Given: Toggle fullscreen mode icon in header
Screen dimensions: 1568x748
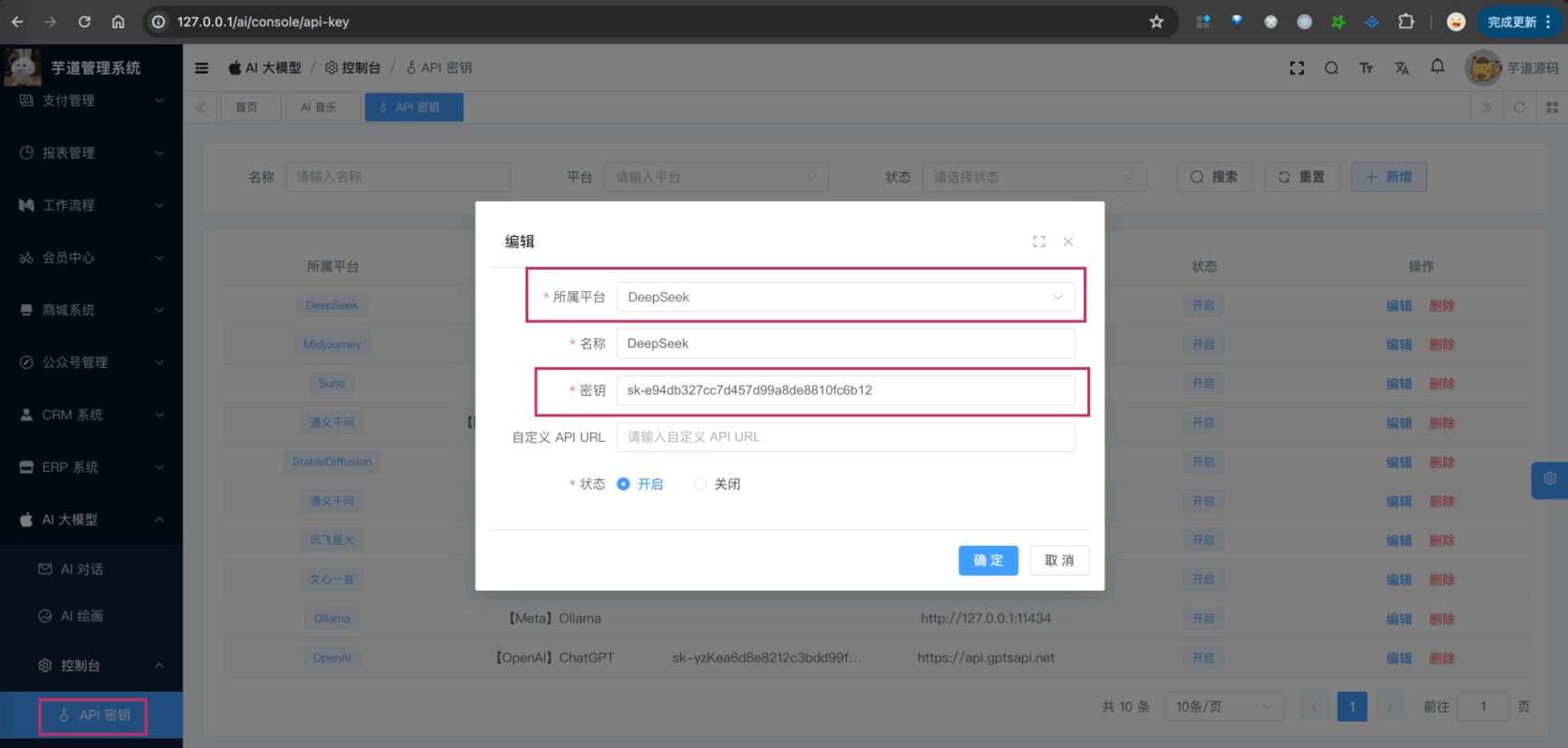Looking at the screenshot, I should 1296,67.
